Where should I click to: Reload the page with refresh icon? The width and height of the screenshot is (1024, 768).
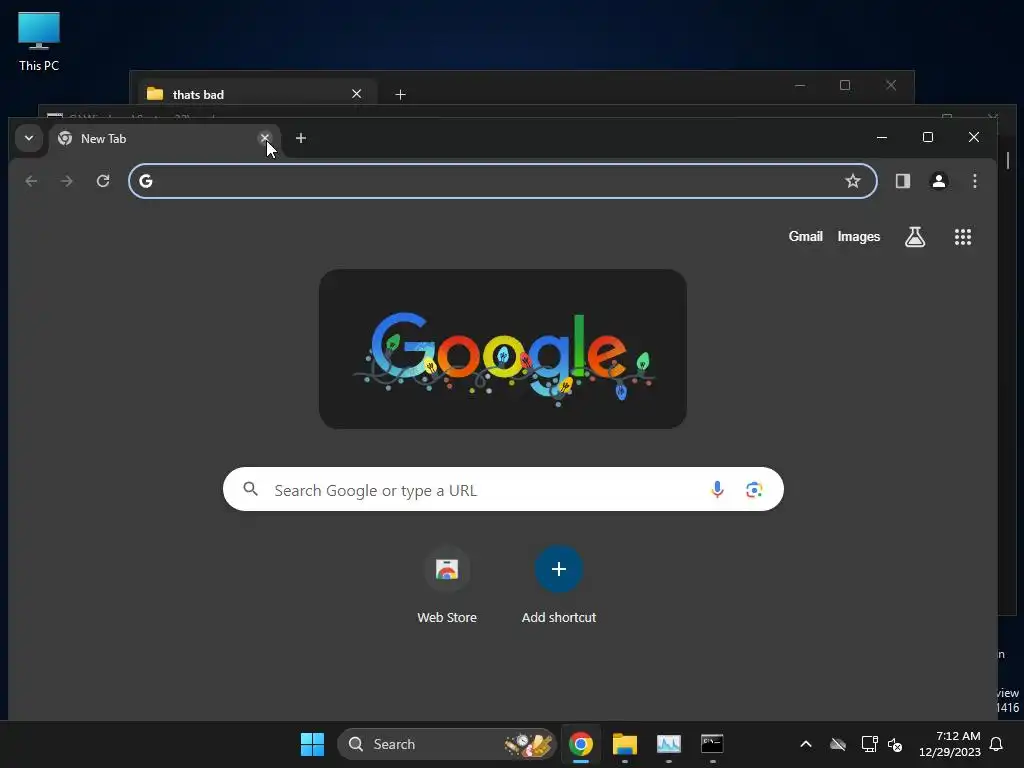click(103, 181)
